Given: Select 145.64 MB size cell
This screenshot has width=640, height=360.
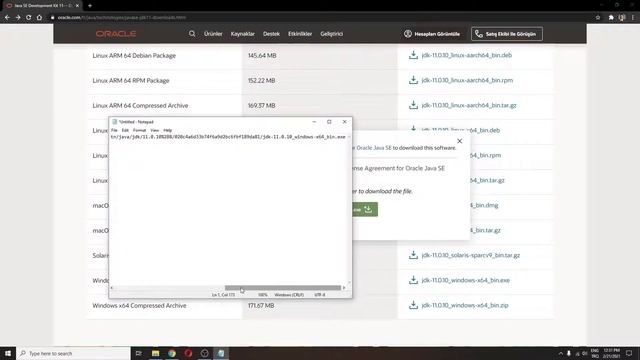Looking at the screenshot, I should pyautogui.click(x=262, y=56).
